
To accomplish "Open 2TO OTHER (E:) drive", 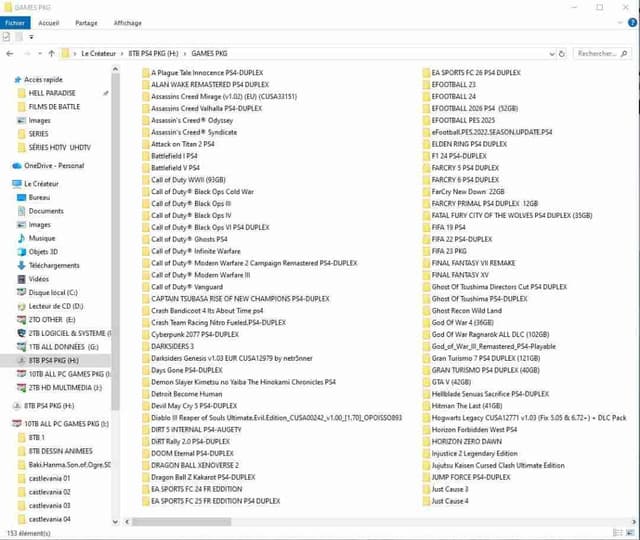I will click(x=52, y=320).
